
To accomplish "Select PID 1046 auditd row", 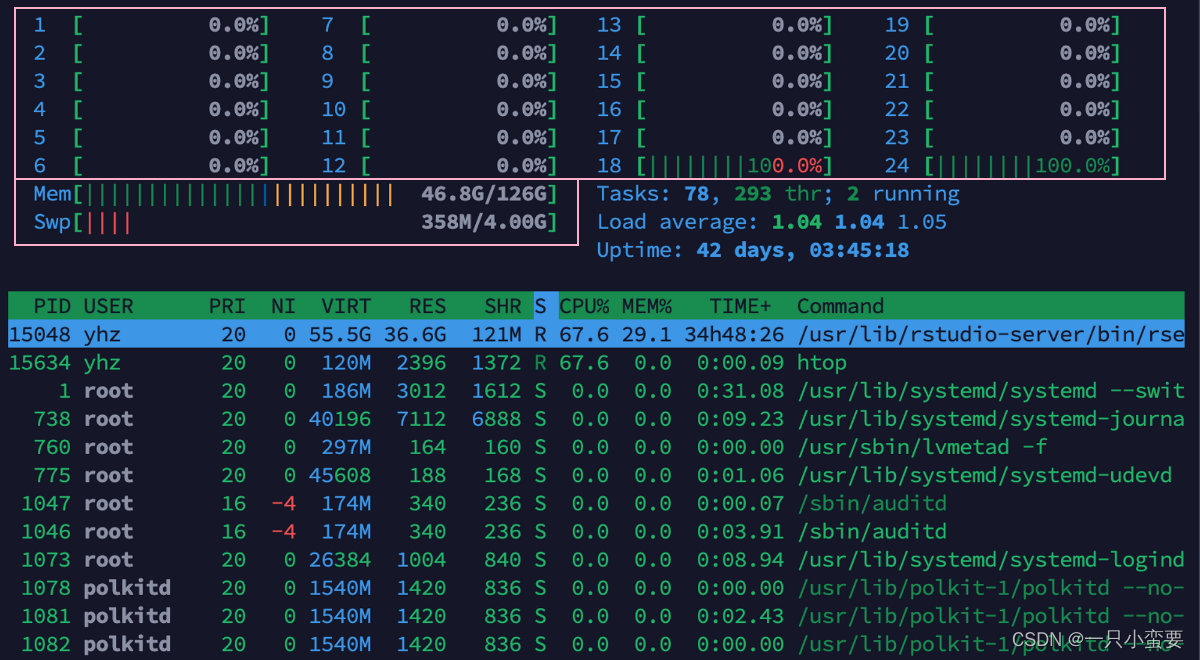I will pyautogui.click(x=596, y=531).
